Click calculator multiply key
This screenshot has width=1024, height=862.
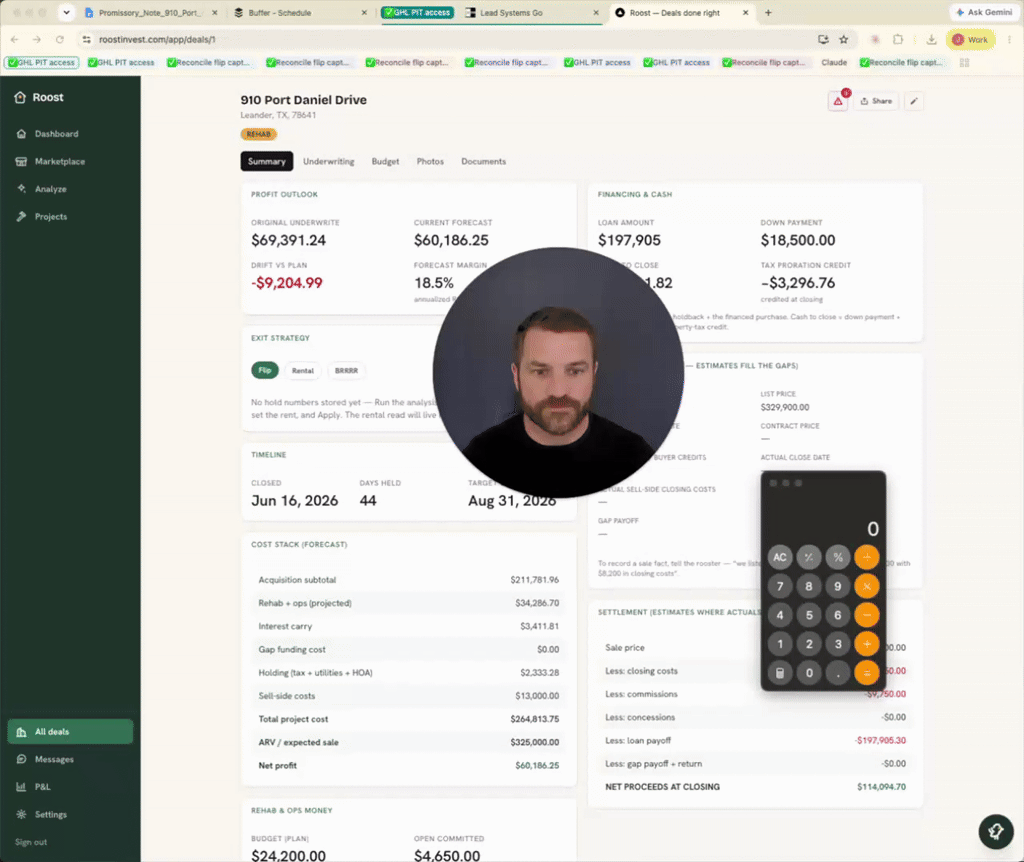pos(867,586)
